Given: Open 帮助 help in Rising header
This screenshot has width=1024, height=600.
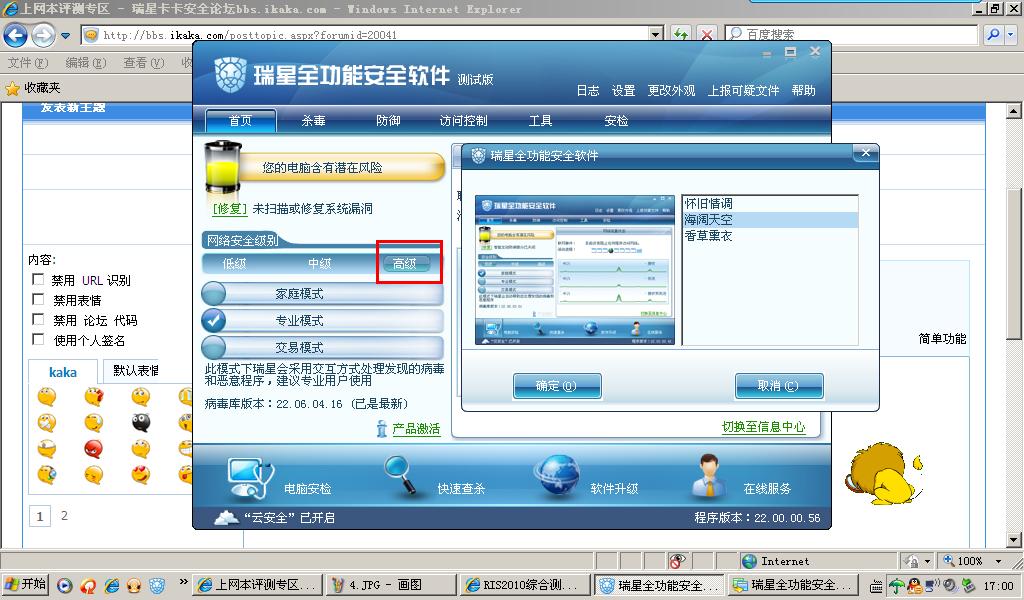Looking at the screenshot, I should [804, 91].
